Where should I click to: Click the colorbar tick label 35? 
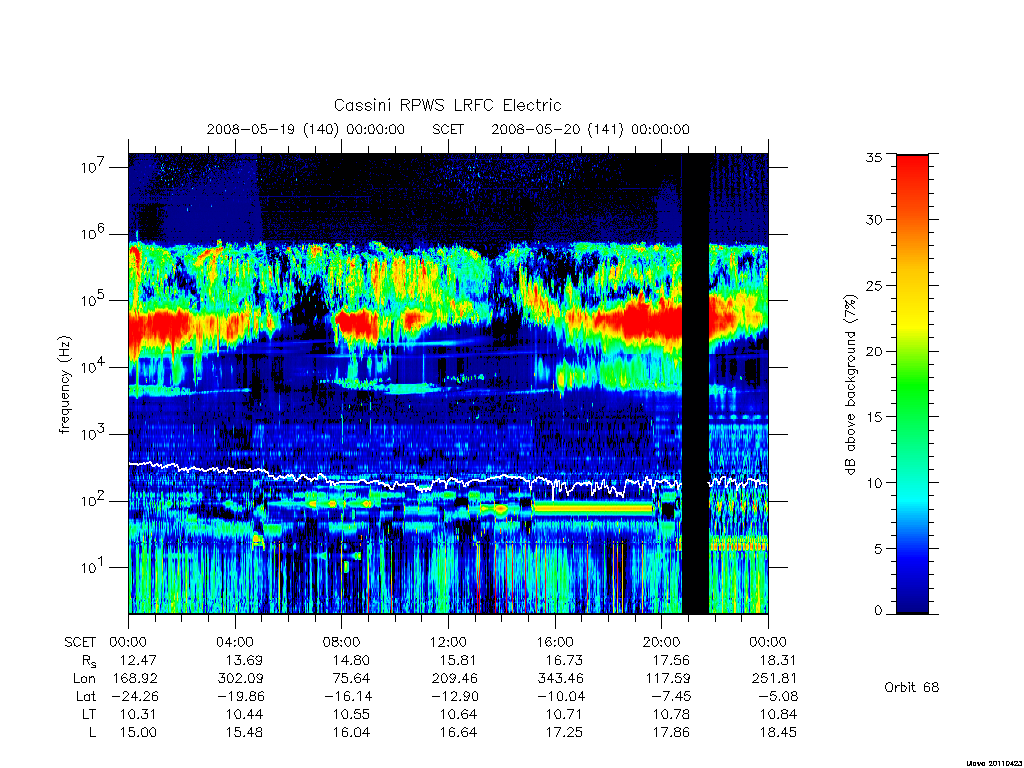click(x=874, y=157)
